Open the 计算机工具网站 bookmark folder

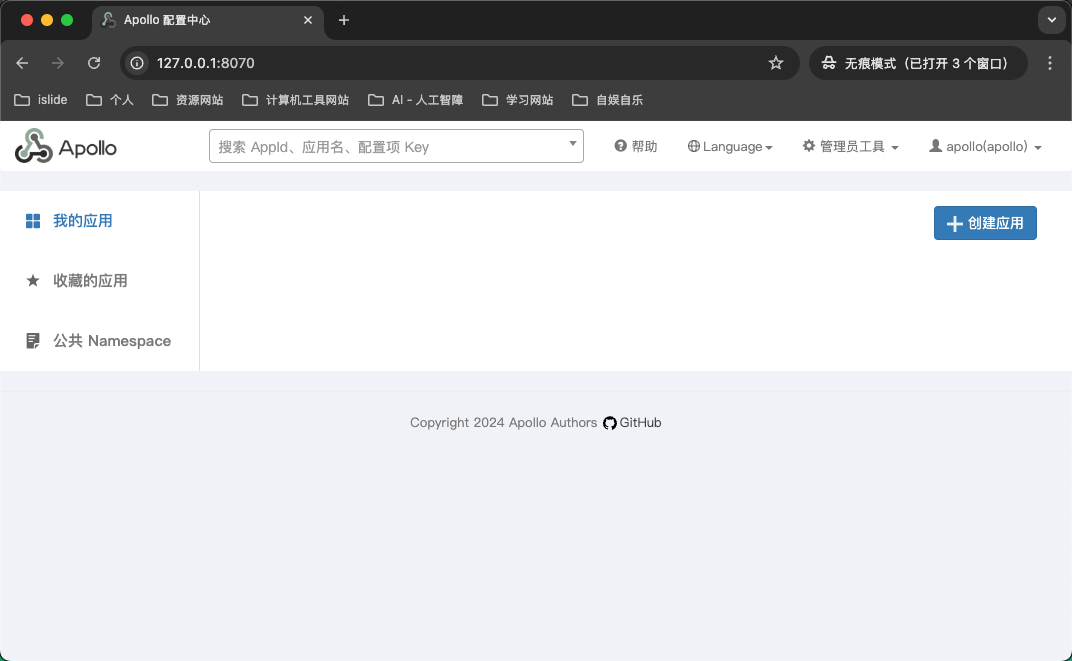coord(297,100)
